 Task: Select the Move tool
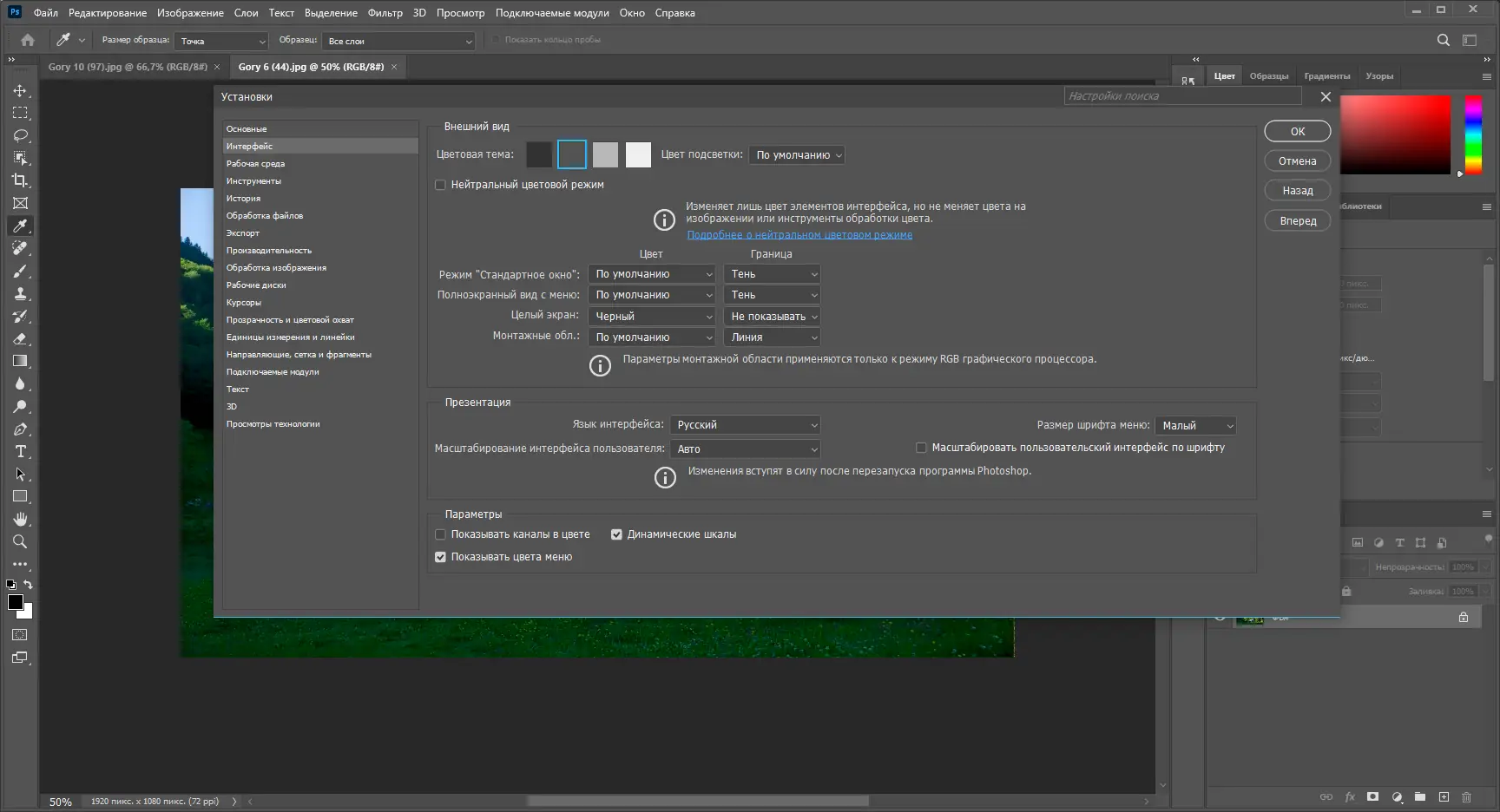click(20, 90)
